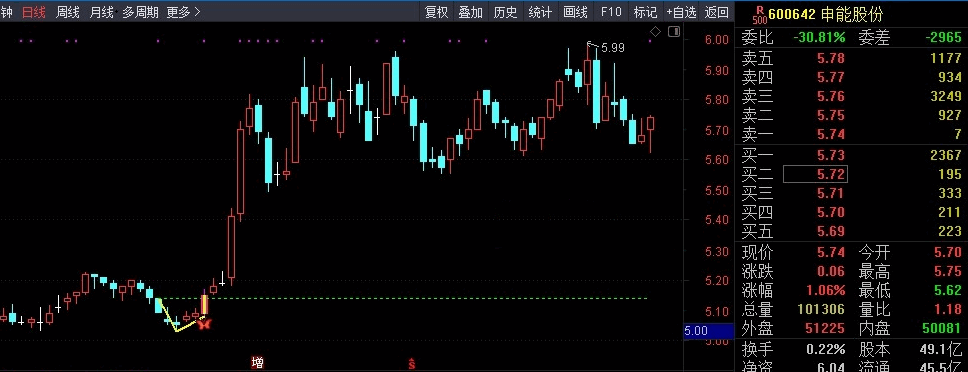Select 买三 price 5.71

click(830, 193)
